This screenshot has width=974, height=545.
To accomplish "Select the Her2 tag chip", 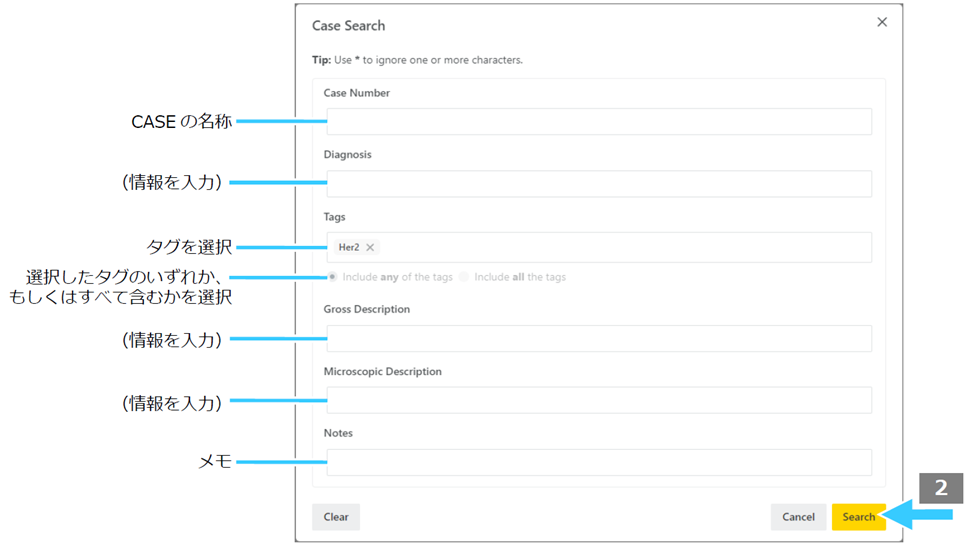I will click(x=357, y=247).
